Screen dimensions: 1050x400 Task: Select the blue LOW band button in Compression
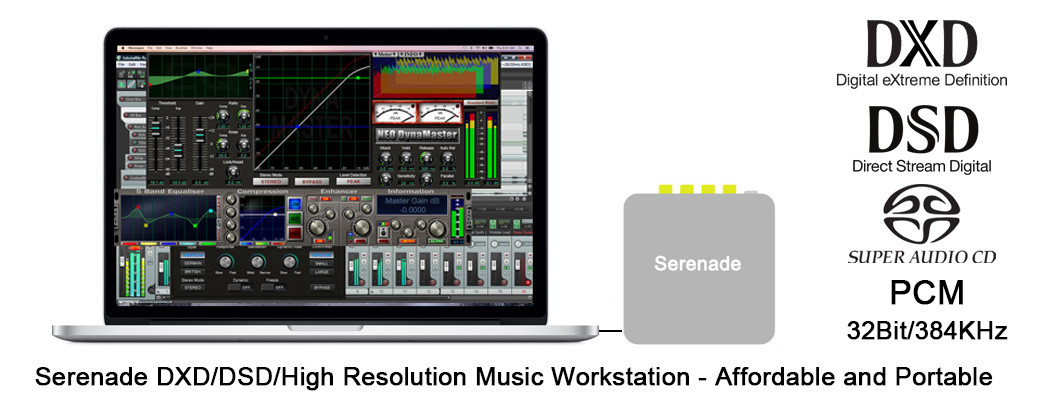pos(295,204)
